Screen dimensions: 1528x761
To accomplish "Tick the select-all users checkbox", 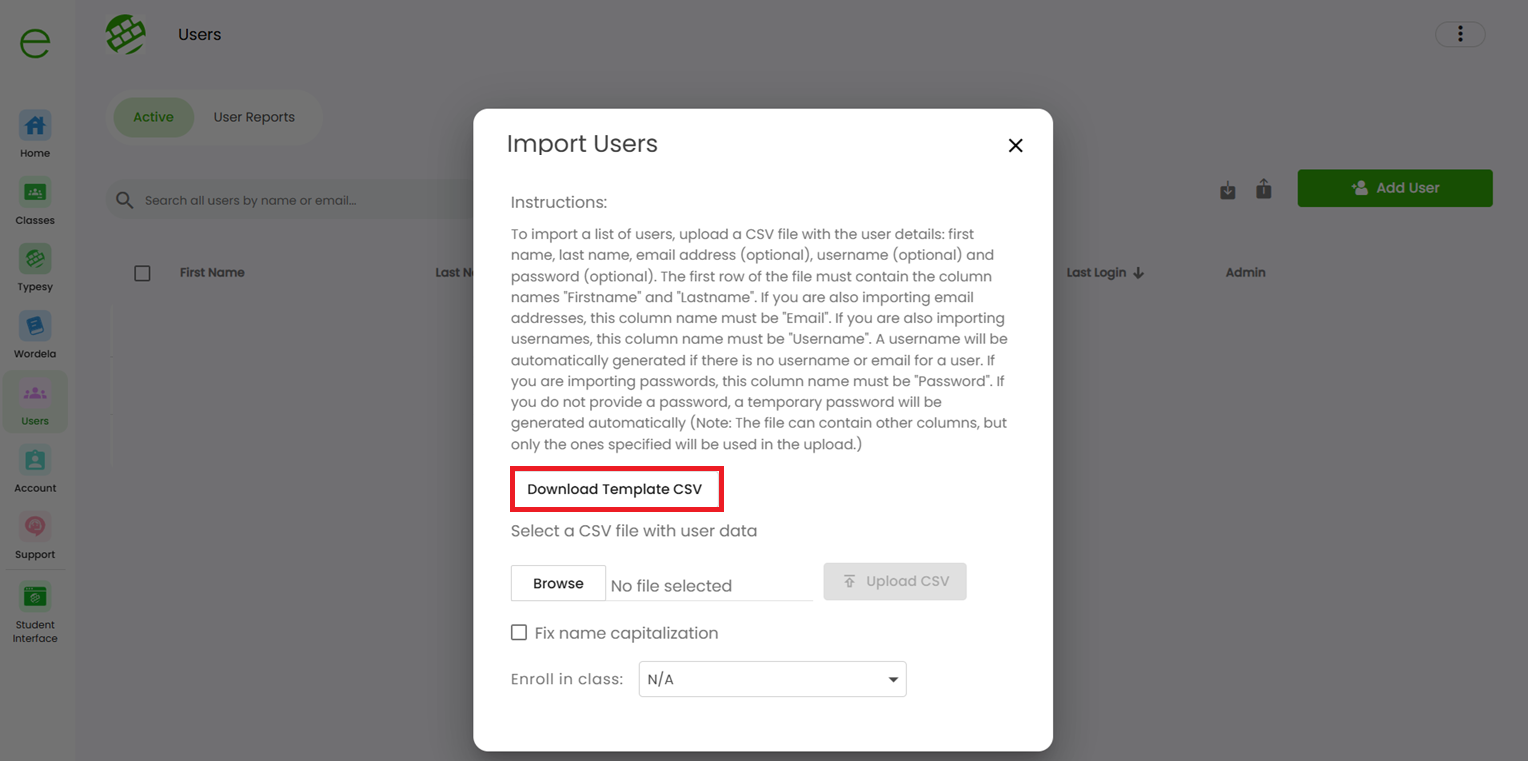I will (x=142, y=273).
